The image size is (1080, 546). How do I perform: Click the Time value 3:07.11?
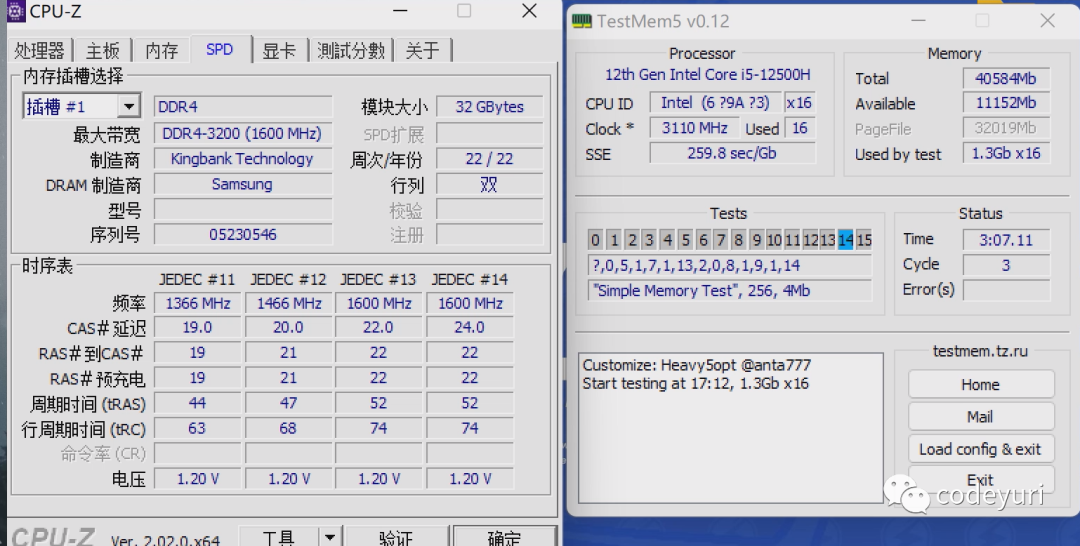pyautogui.click(x=1006, y=240)
